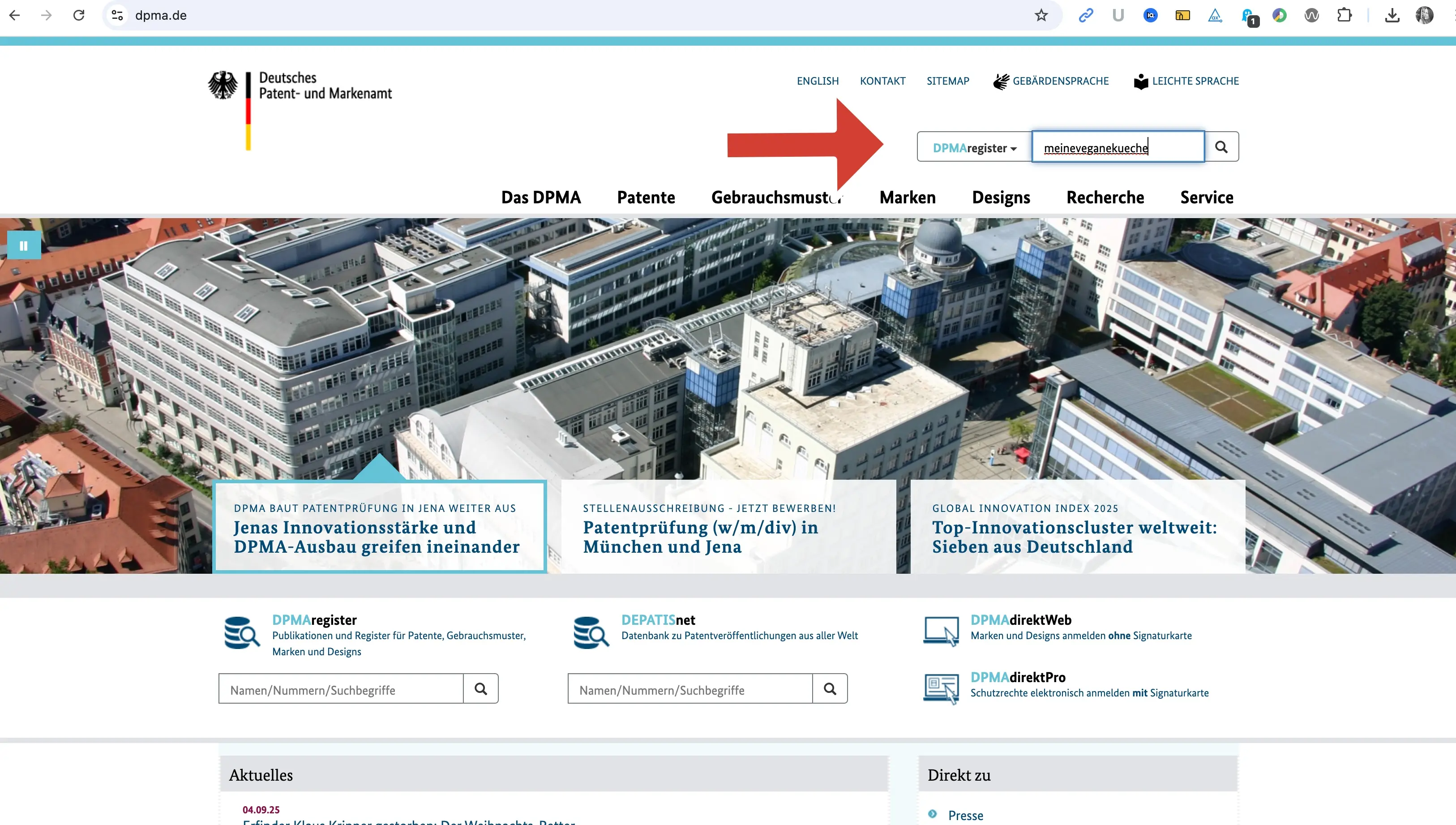
Task: Submit the DEPATISnet search with its magnifier
Action: click(x=830, y=688)
